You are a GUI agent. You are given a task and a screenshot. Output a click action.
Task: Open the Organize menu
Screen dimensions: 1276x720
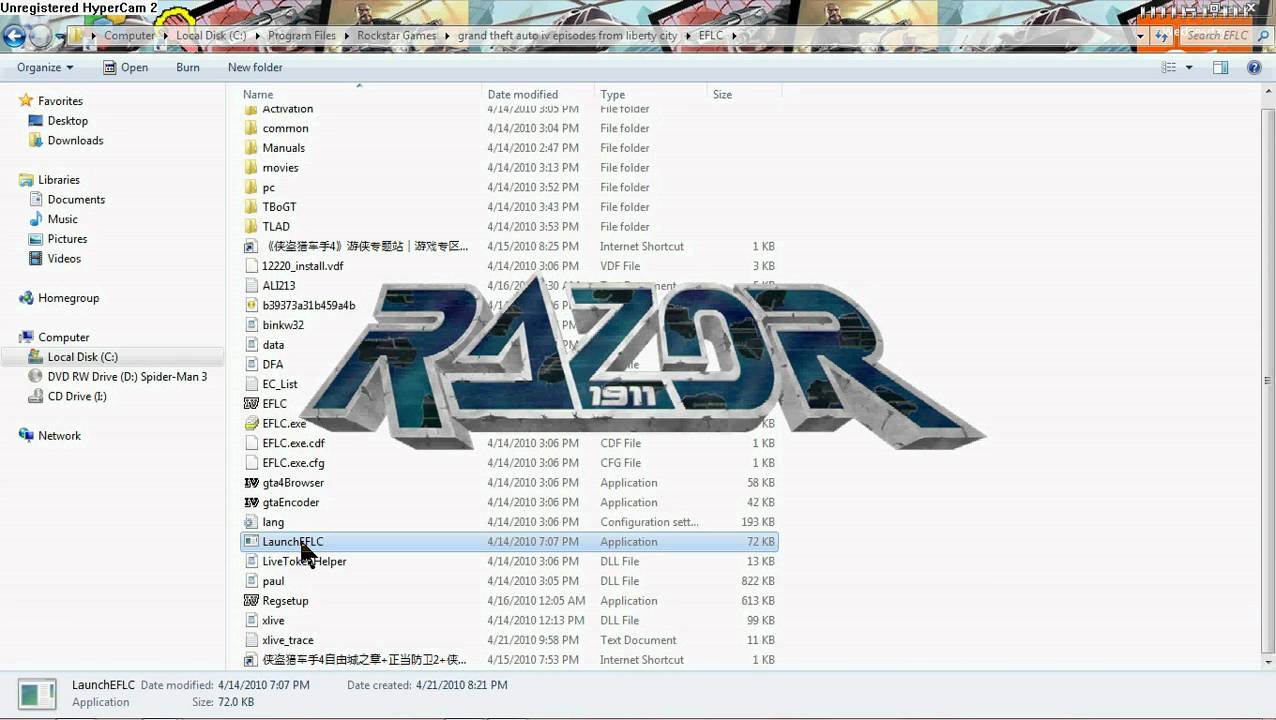tap(45, 67)
